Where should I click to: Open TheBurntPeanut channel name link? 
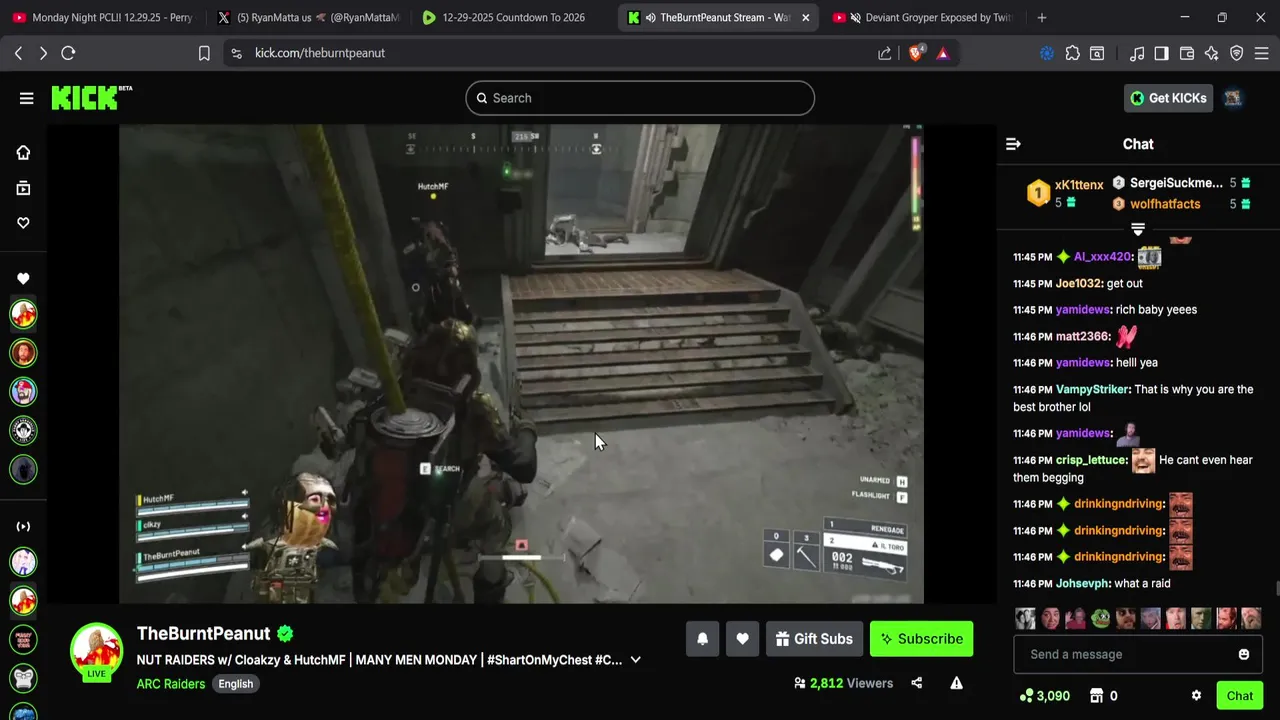(x=204, y=633)
